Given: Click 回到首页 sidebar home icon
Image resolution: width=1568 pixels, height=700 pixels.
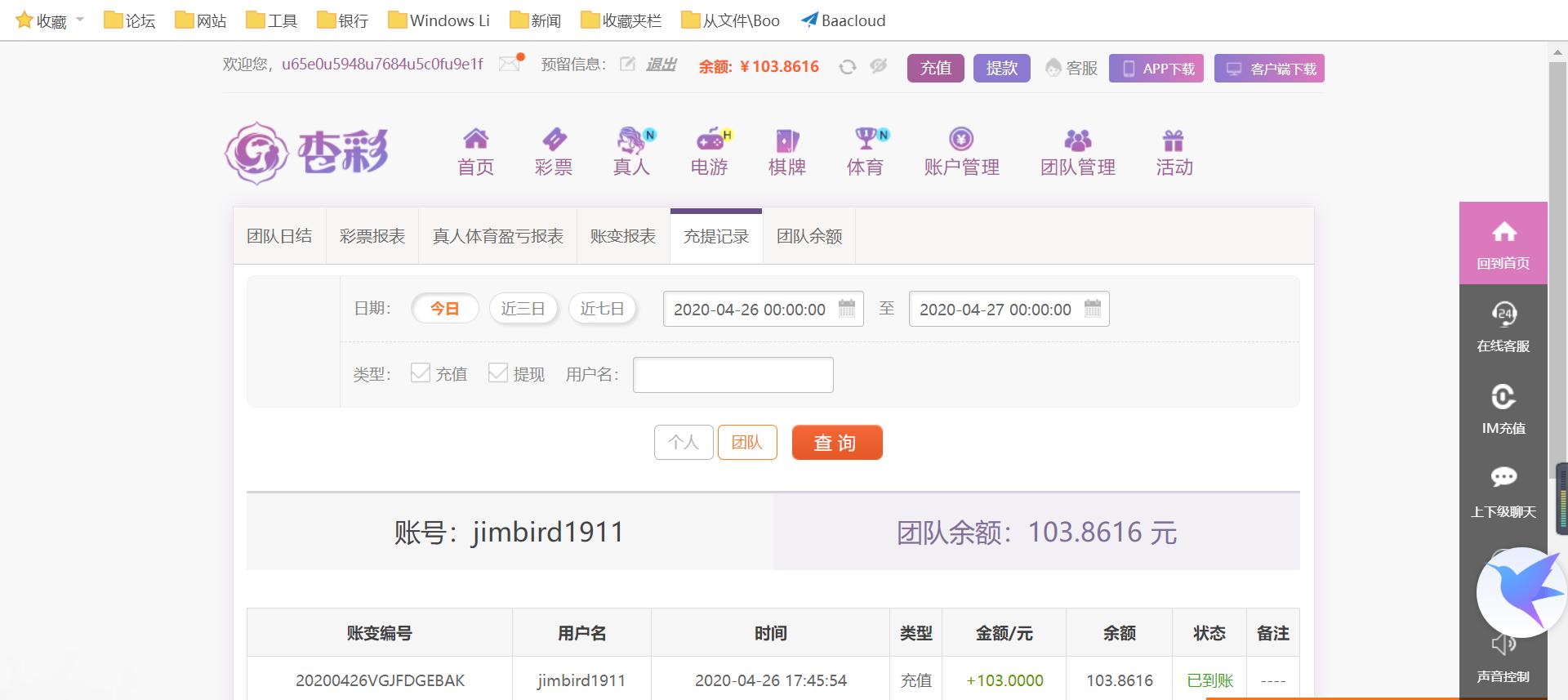Looking at the screenshot, I should pyautogui.click(x=1503, y=243).
